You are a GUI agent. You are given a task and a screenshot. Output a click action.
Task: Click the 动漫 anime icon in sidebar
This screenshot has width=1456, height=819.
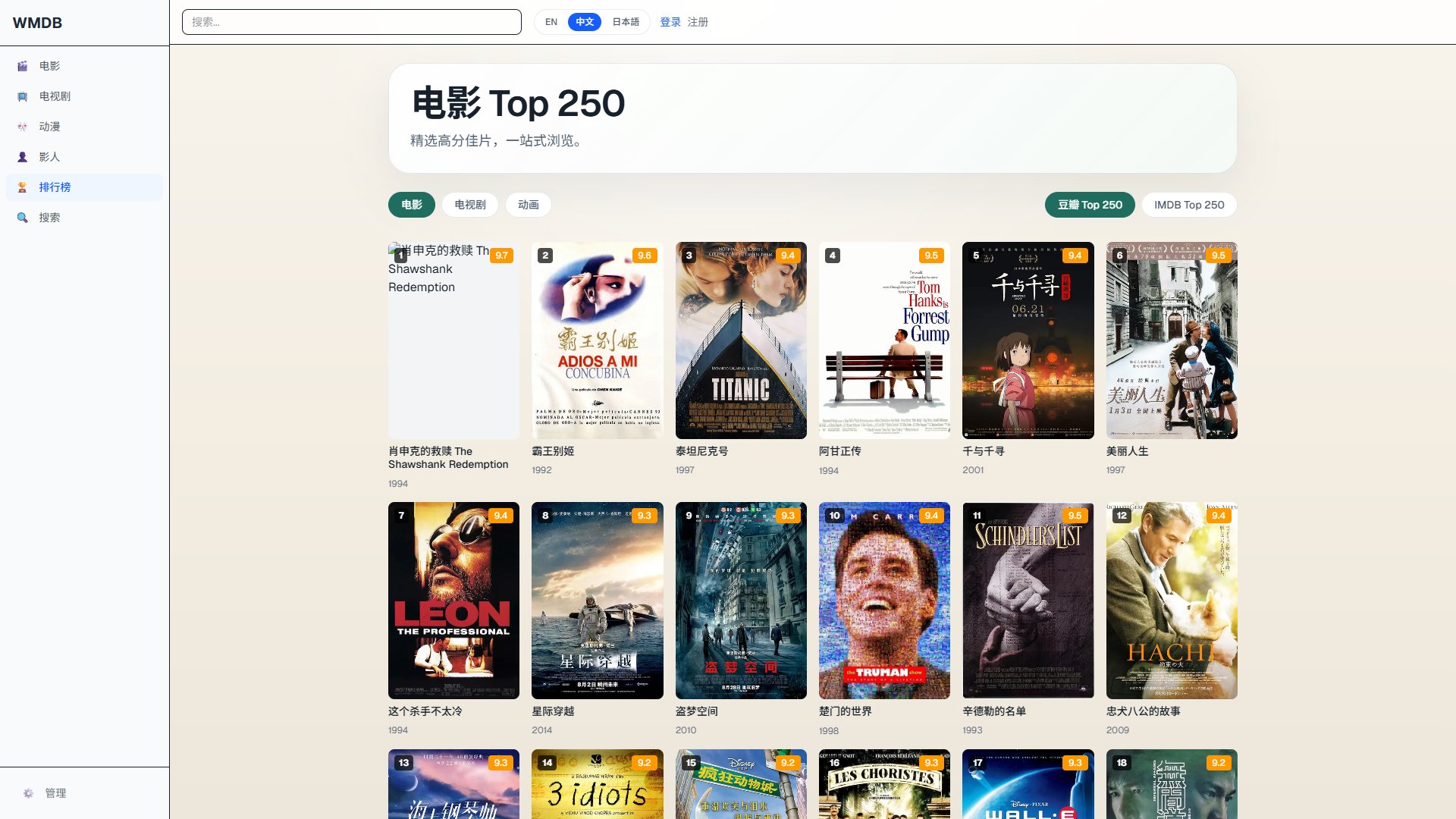coord(23,127)
